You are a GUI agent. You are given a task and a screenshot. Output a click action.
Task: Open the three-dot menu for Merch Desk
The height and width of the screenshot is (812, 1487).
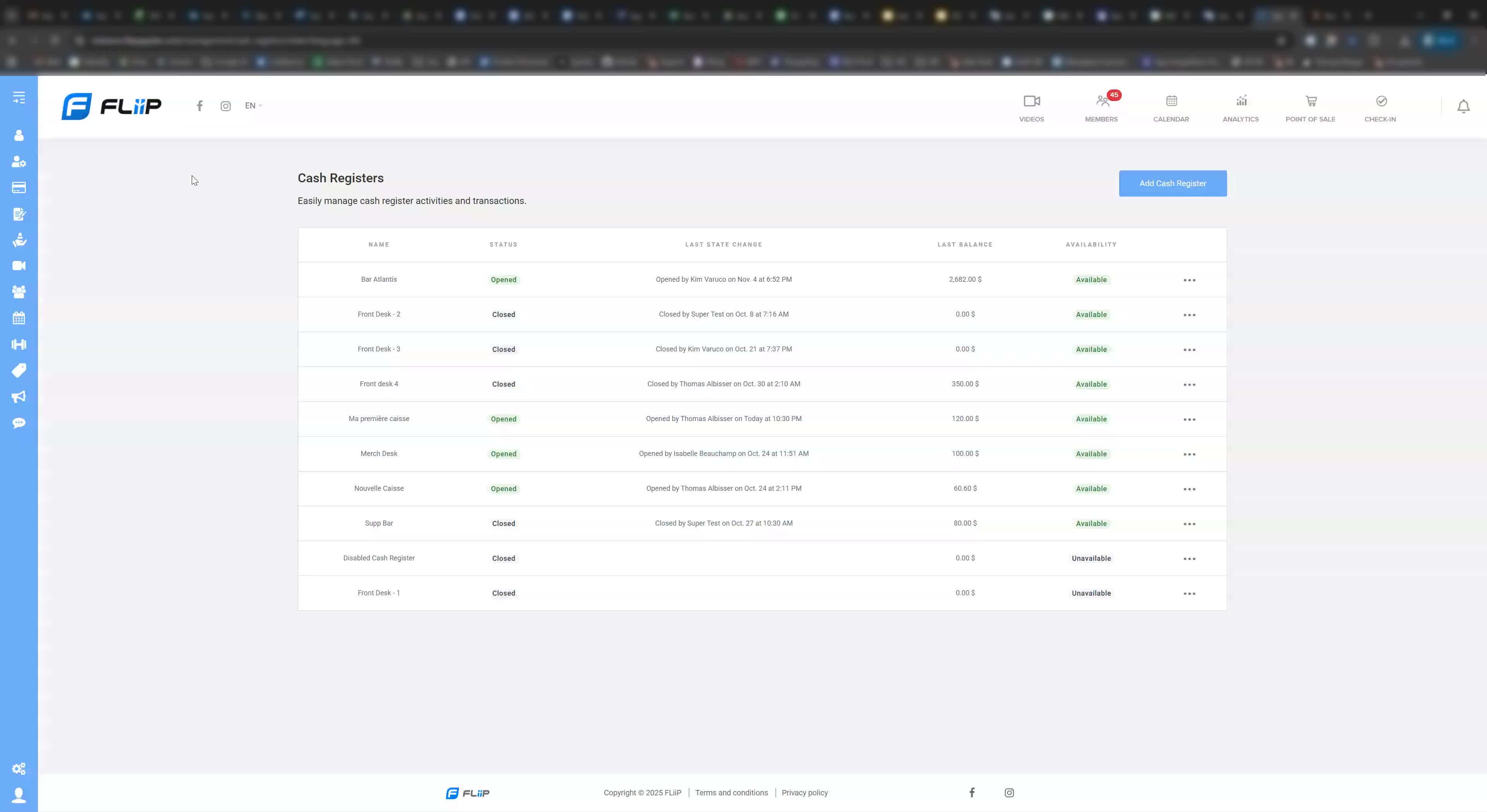click(1190, 454)
